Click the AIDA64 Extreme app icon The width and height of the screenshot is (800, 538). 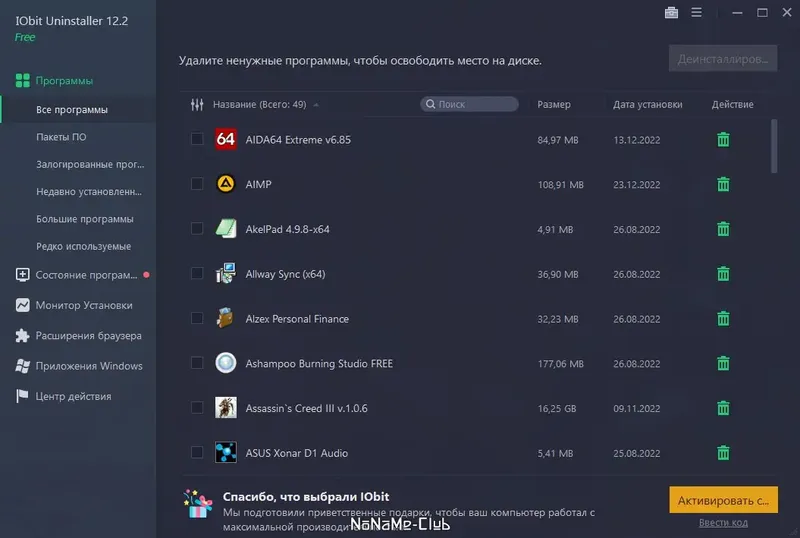tap(226, 139)
